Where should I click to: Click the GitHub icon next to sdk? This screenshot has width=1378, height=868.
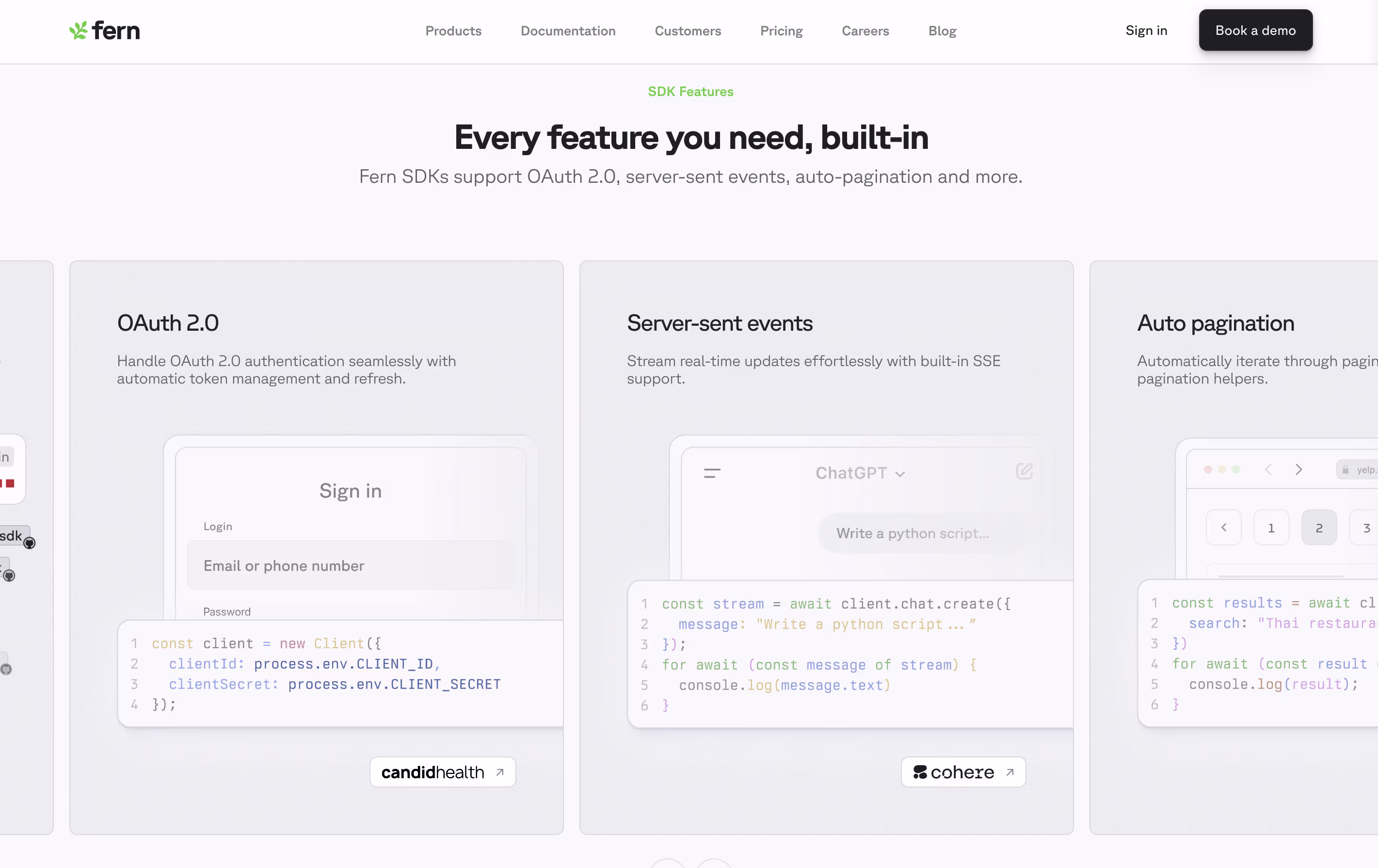[x=29, y=543]
